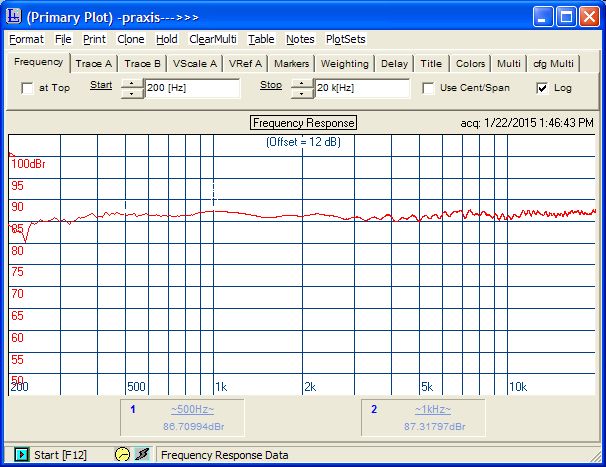
Task: Click the Stop frequency stepper arrows
Action: point(302,89)
